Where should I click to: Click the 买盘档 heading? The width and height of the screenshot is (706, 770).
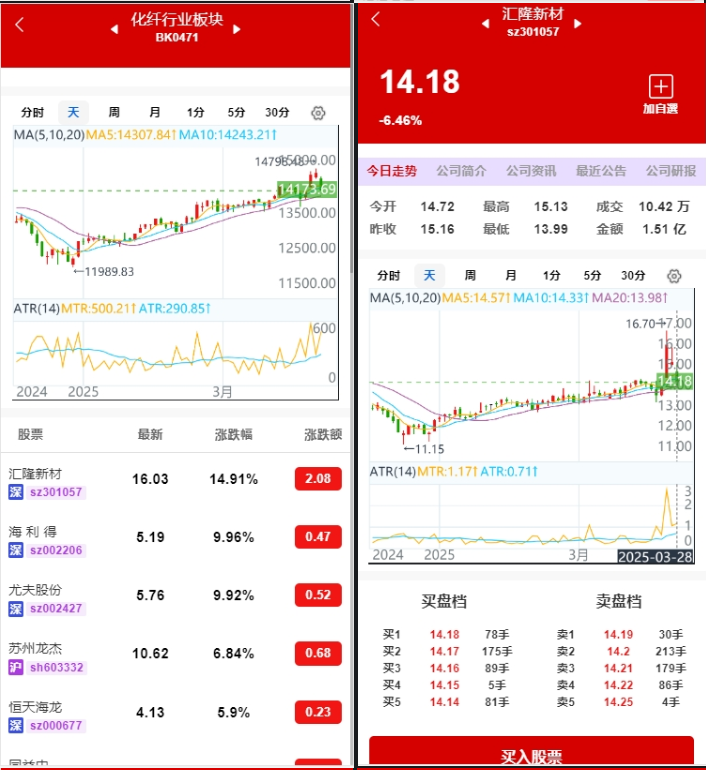point(444,601)
